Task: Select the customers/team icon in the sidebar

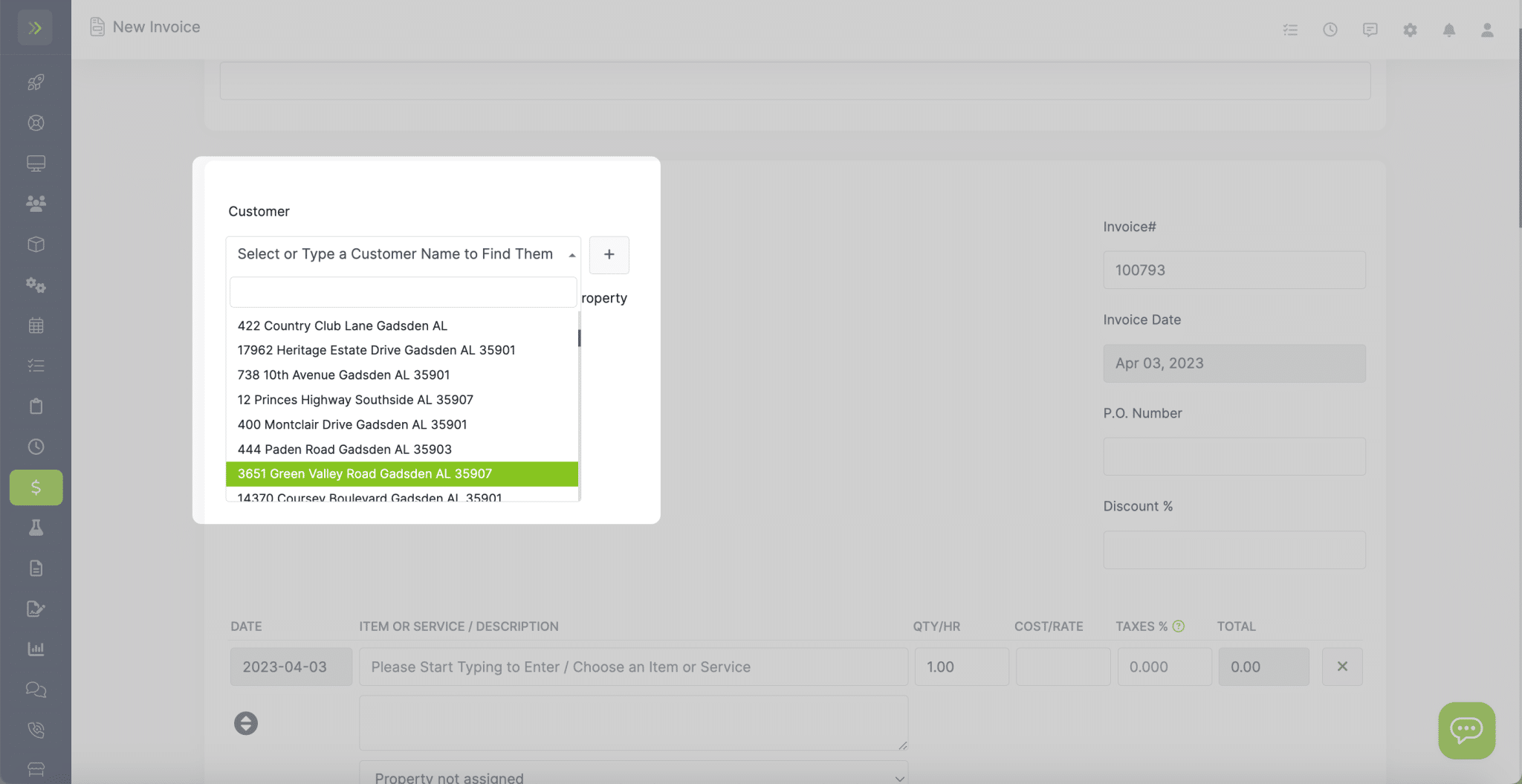Action: 35,203
